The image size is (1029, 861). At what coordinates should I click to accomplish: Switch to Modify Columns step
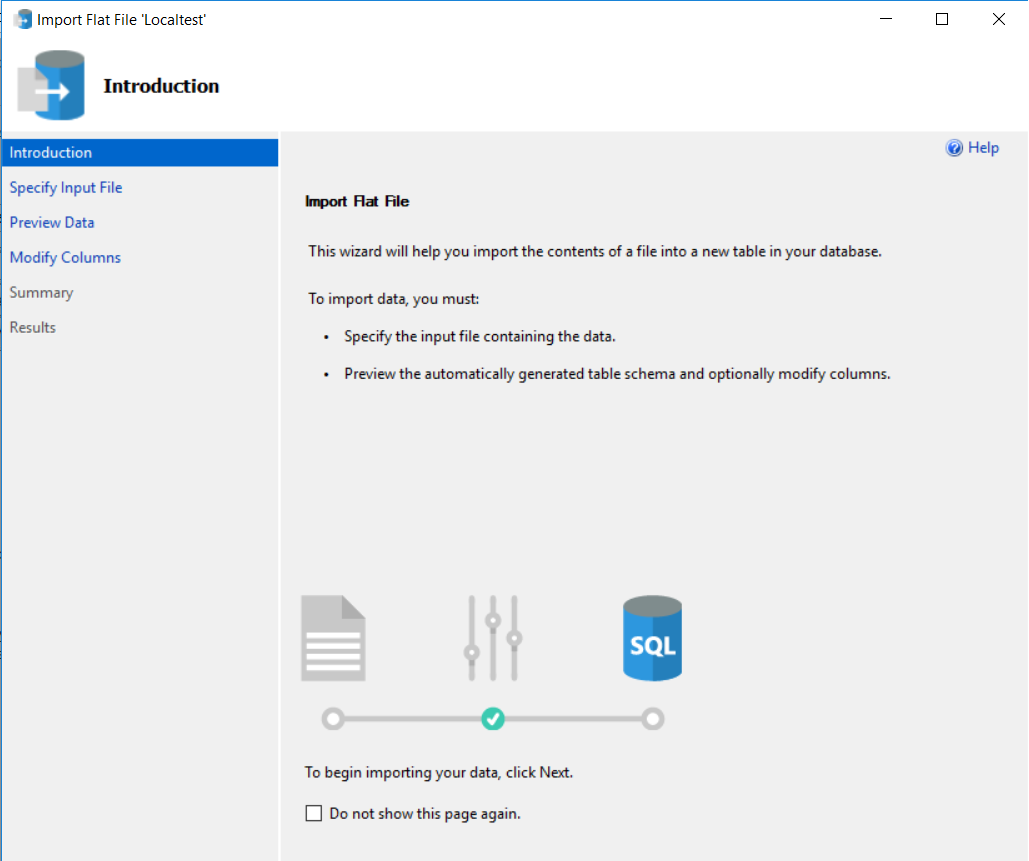click(65, 257)
